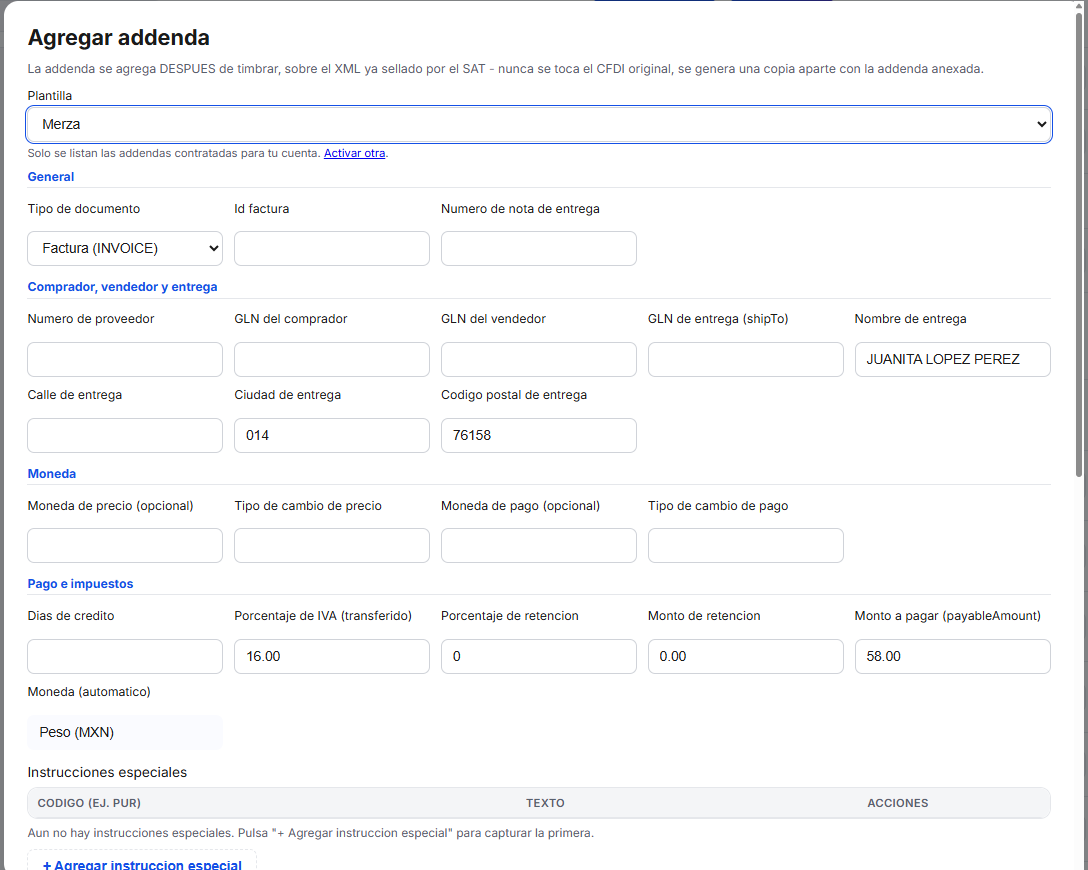
Task: Click the 'ACCIONES' column header
Action: pos(898,803)
